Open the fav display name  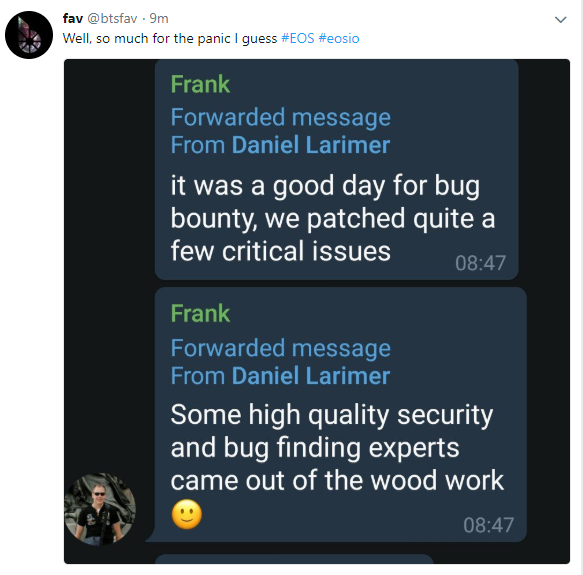[x=73, y=18]
